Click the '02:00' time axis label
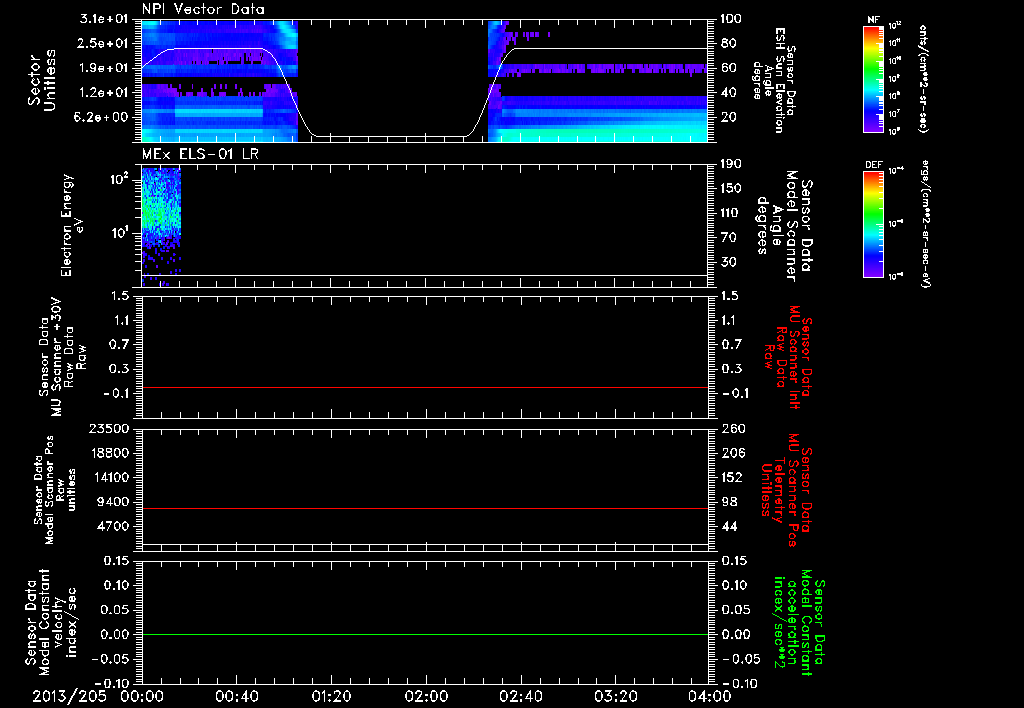This screenshot has width=1024, height=708. click(x=426, y=697)
